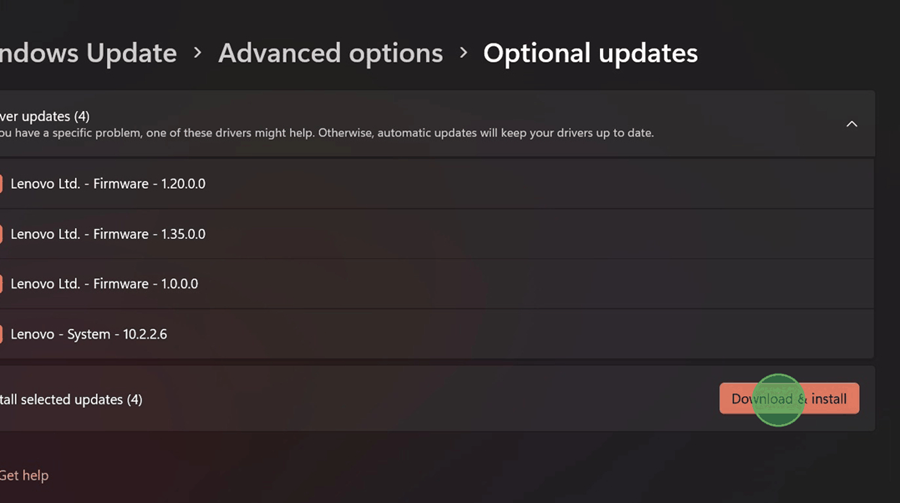
Task: Go back to Windows Update breadcrumb
Action: click(x=88, y=53)
